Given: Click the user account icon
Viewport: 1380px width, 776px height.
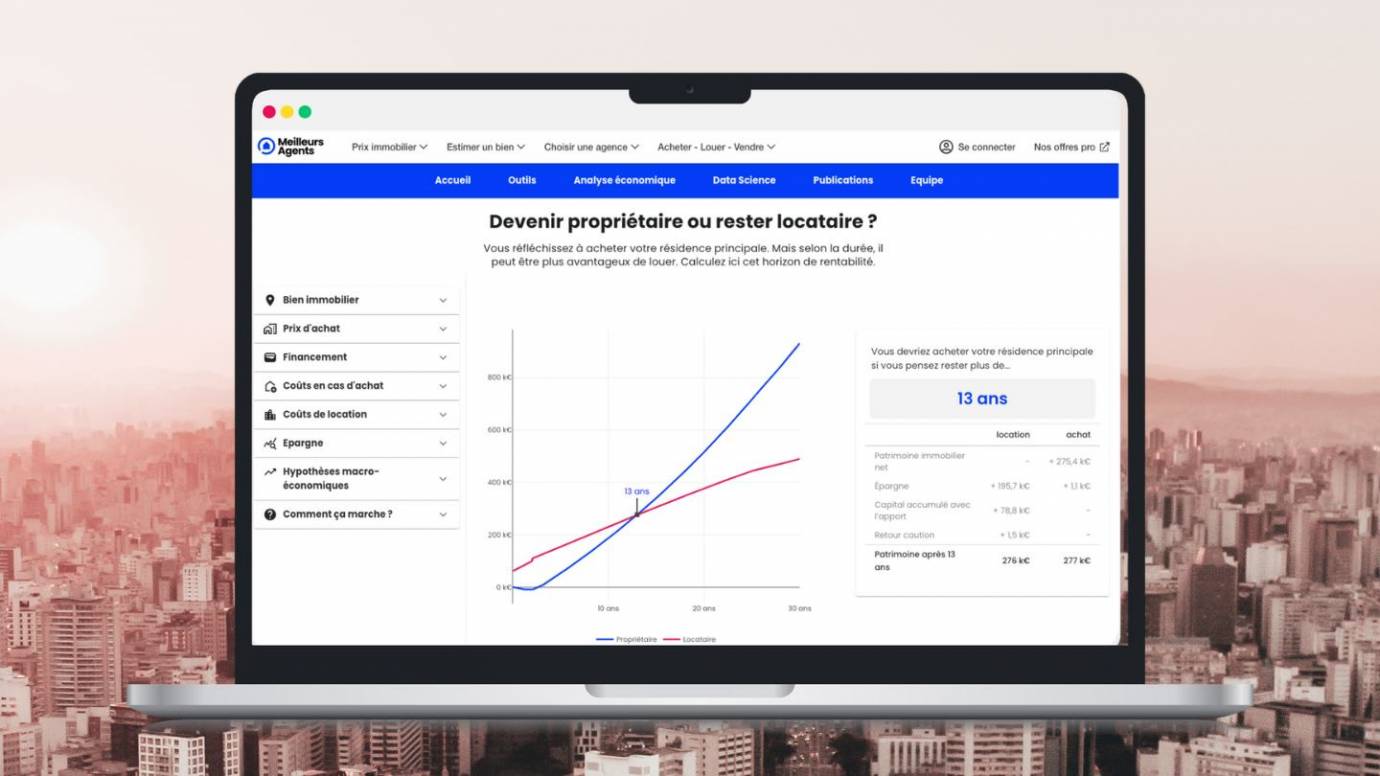Looking at the screenshot, I should click(946, 147).
